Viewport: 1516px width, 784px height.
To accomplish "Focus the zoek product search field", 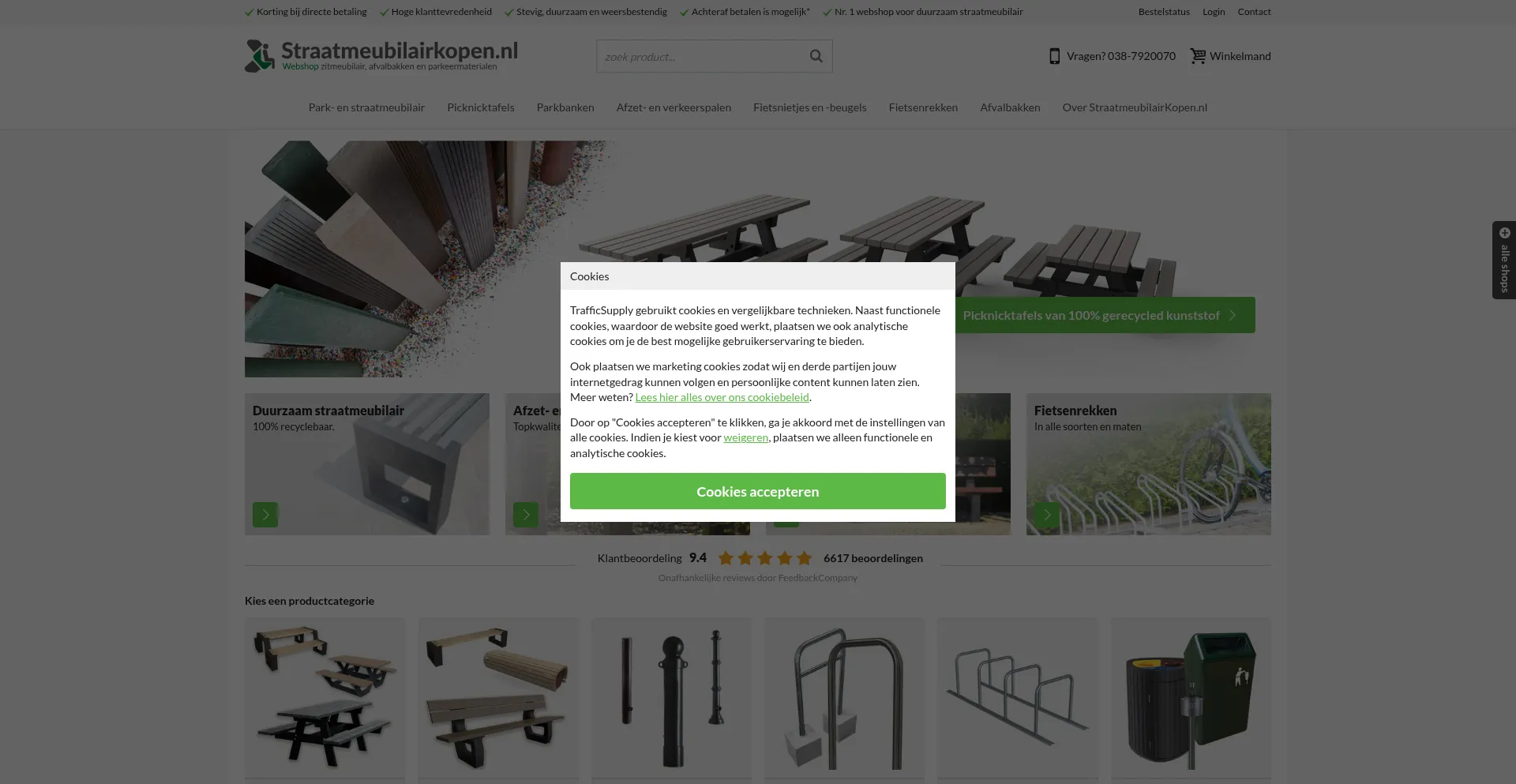I will pyautogui.click(x=701, y=56).
